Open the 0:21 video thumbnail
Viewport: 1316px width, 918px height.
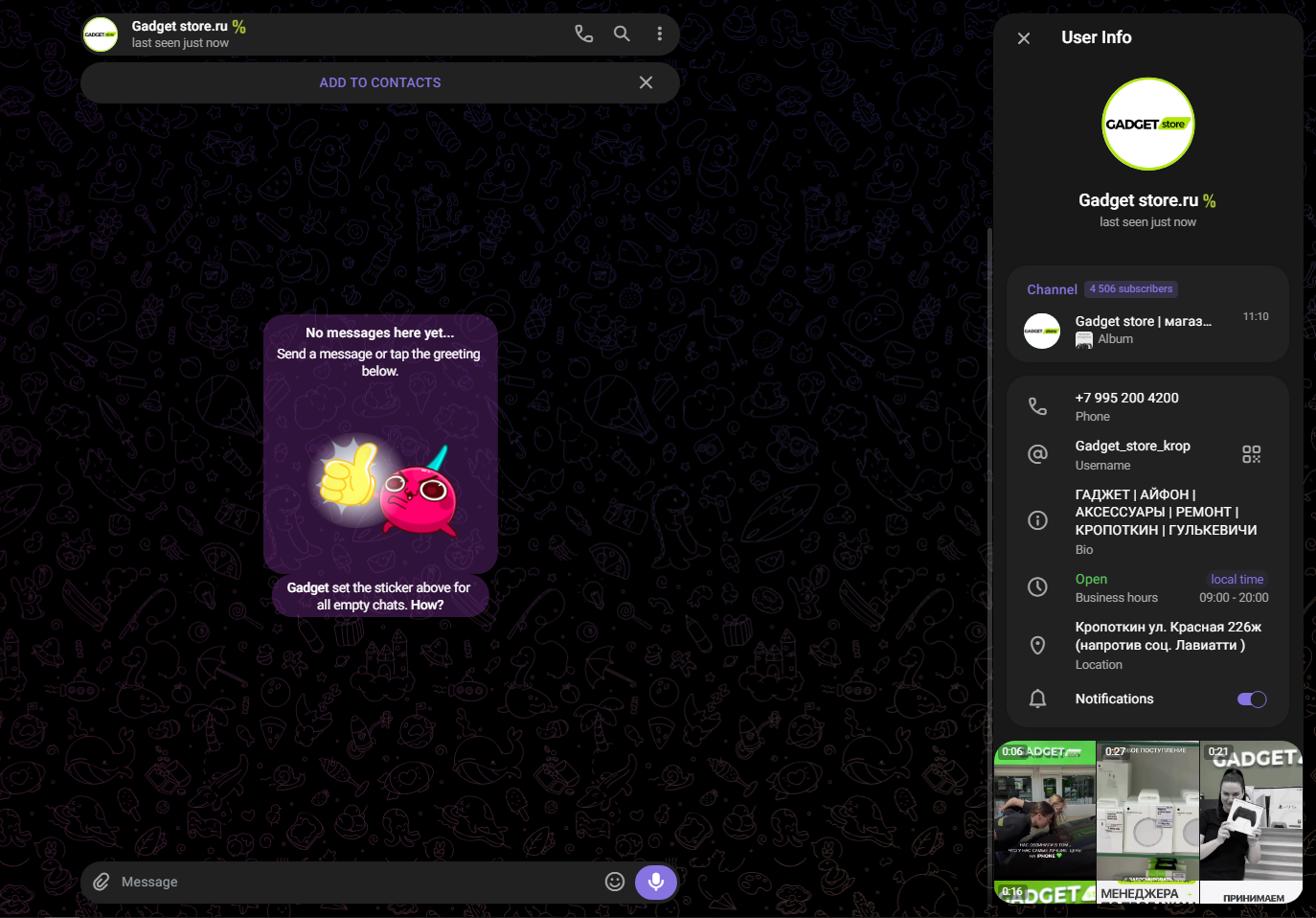[x=1251, y=810]
